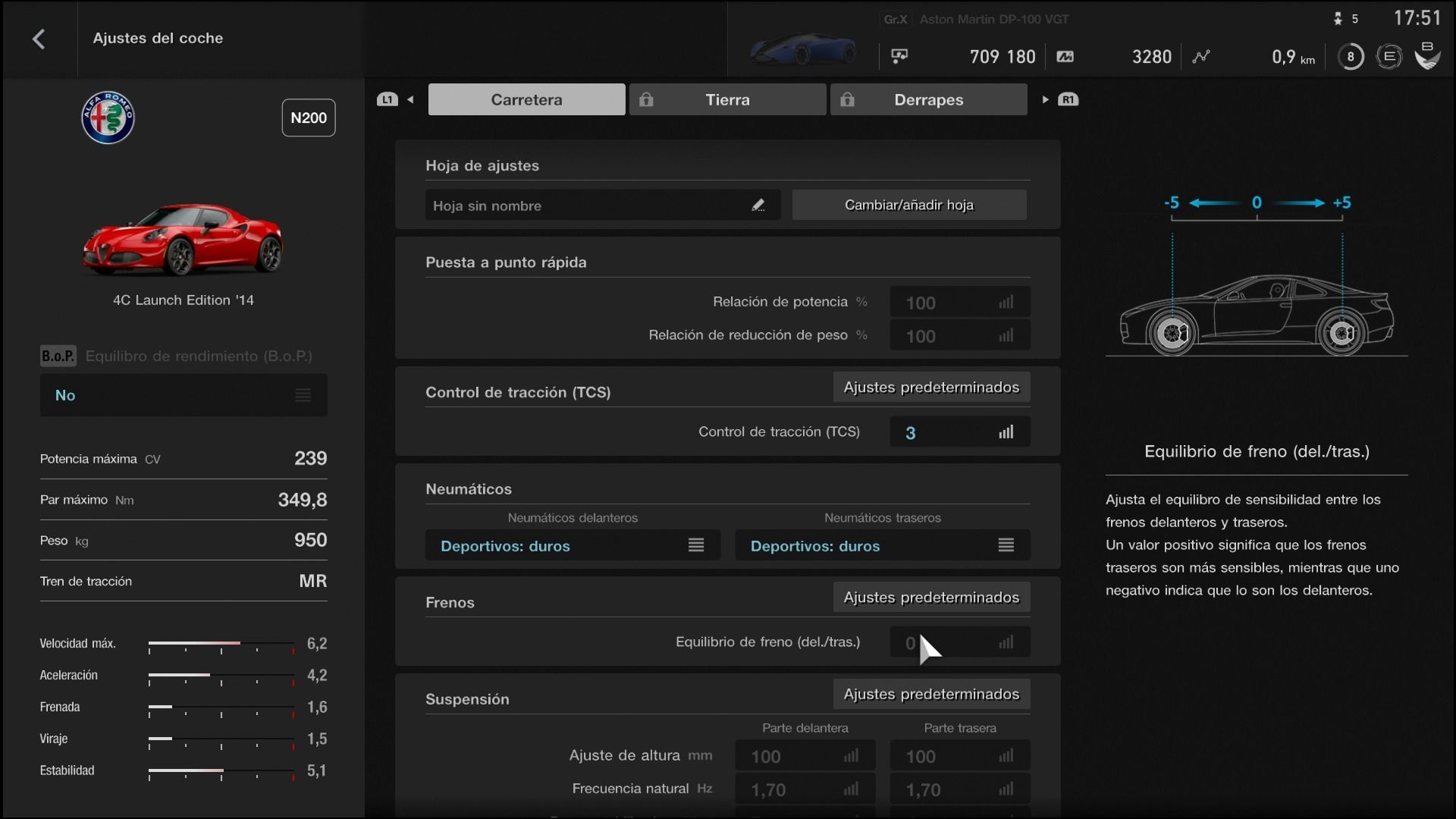Open the B.o.P. No dropdown

(x=184, y=395)
